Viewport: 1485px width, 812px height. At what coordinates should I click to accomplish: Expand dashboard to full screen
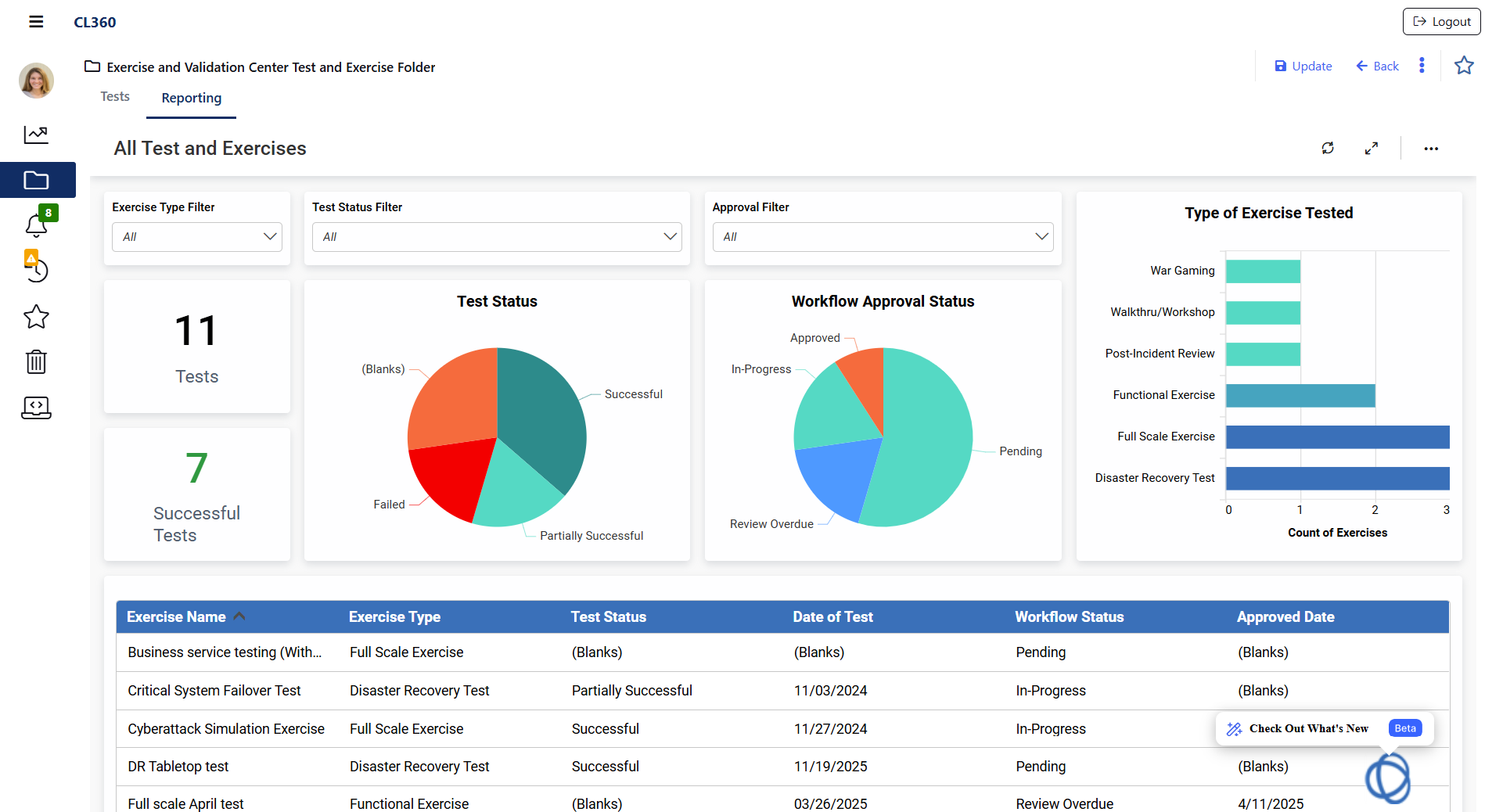1371,148
